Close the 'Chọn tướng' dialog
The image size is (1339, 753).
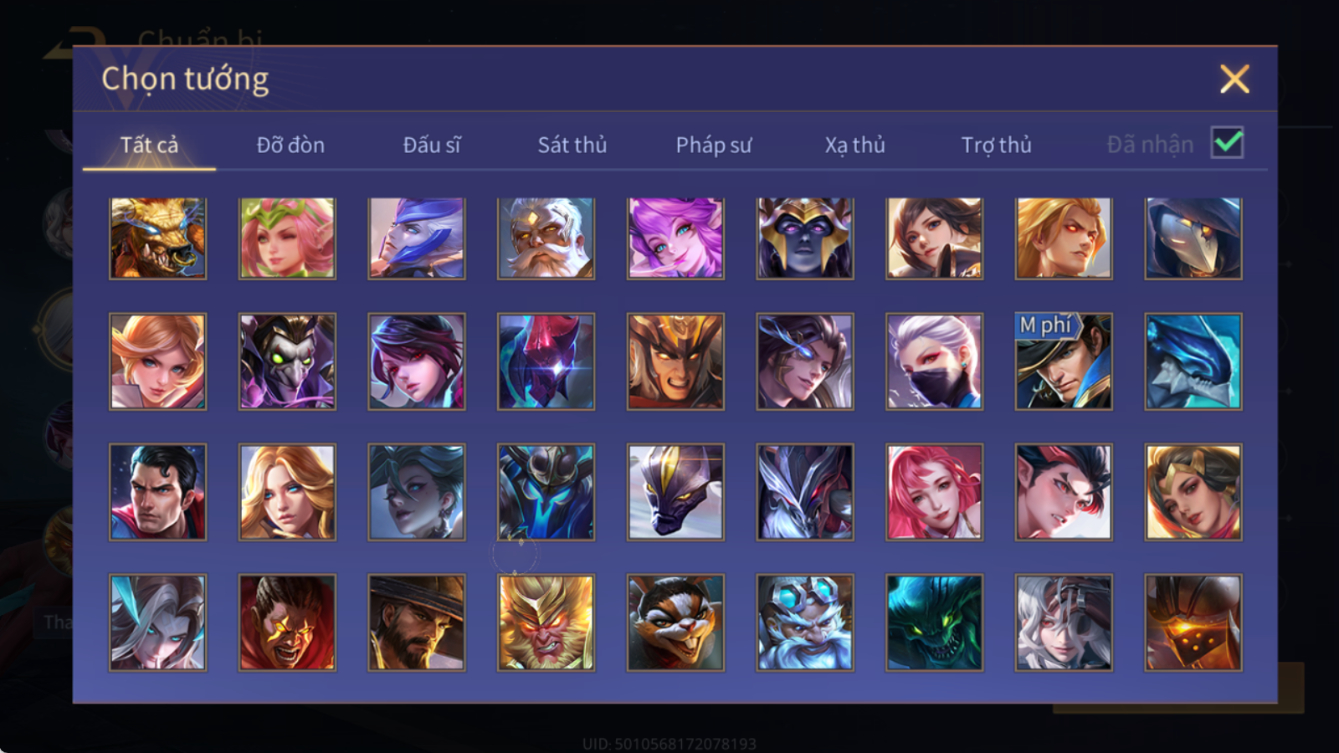pos(1235,79)
